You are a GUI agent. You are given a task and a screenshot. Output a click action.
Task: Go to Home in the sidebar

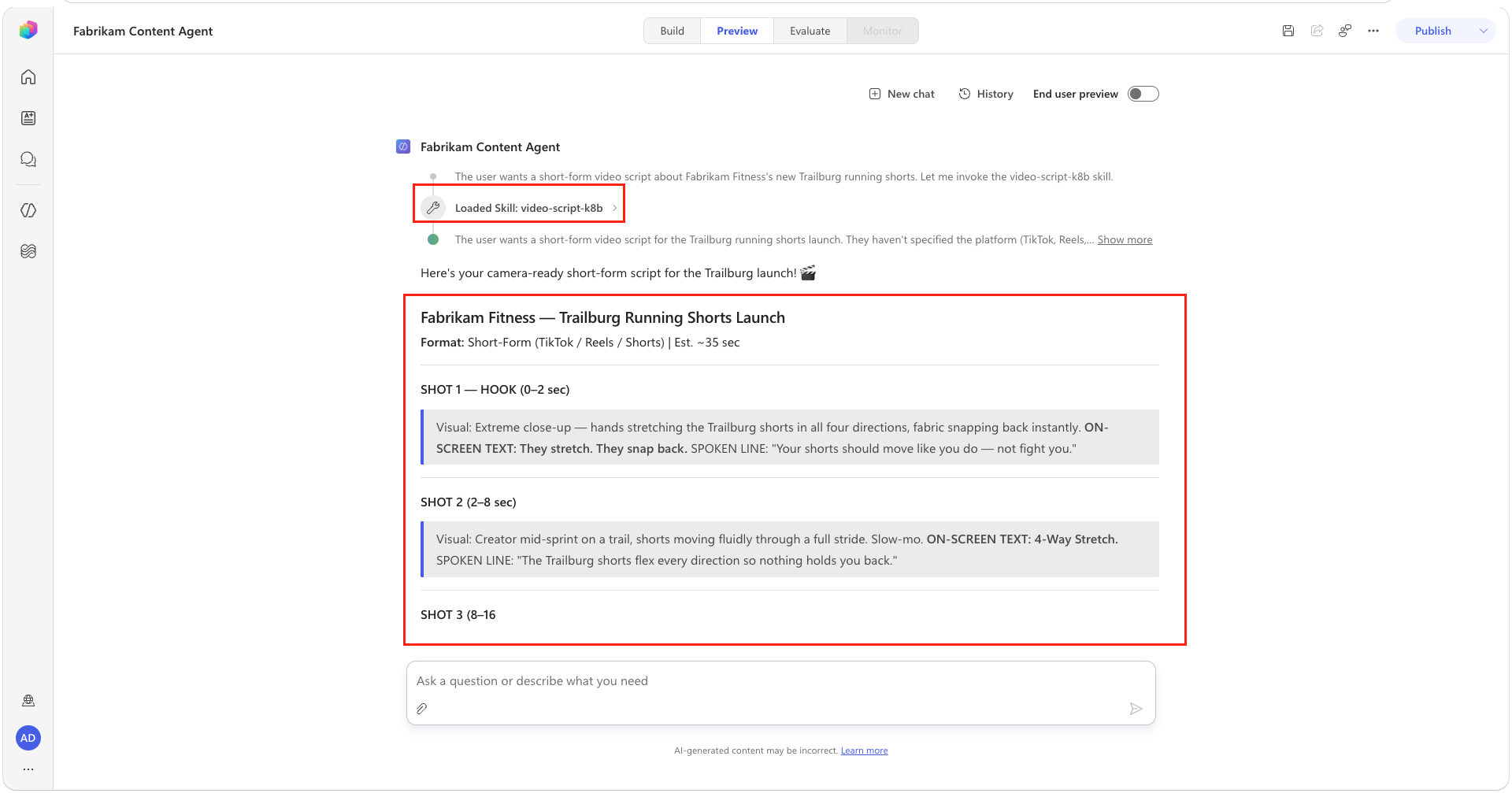[28, 77]
